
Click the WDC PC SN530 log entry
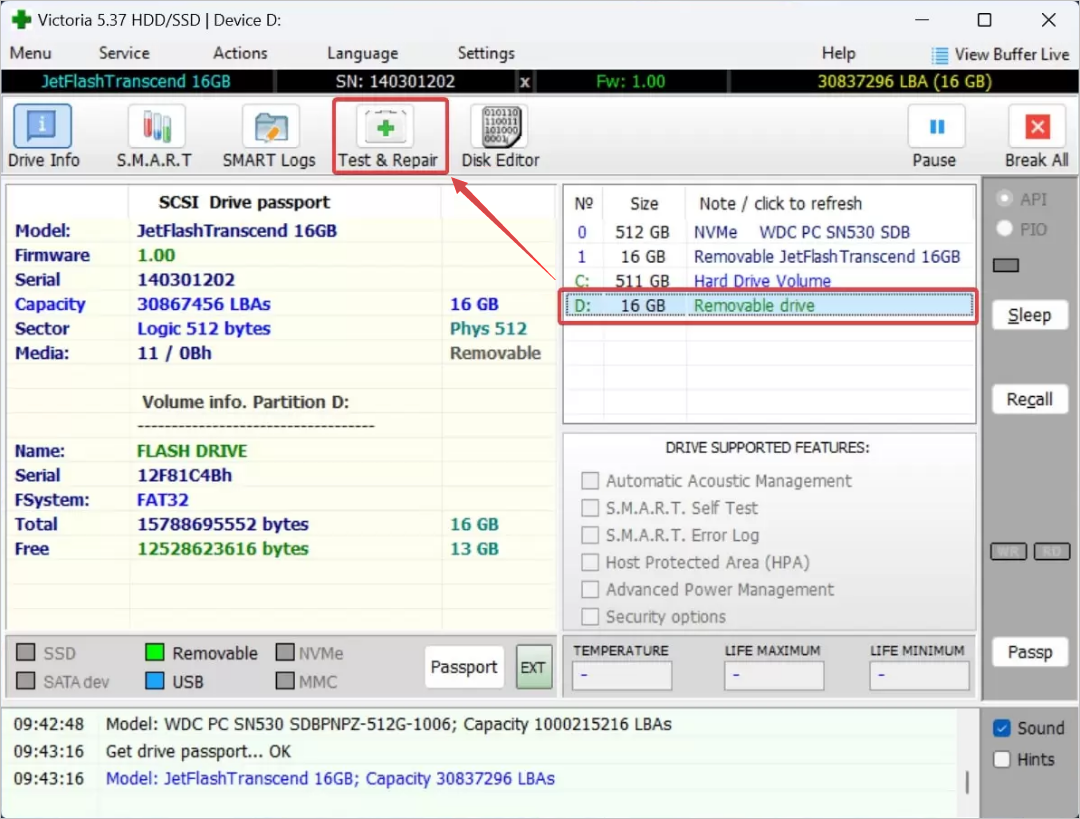pyautogui.click(x=388, y=724)
